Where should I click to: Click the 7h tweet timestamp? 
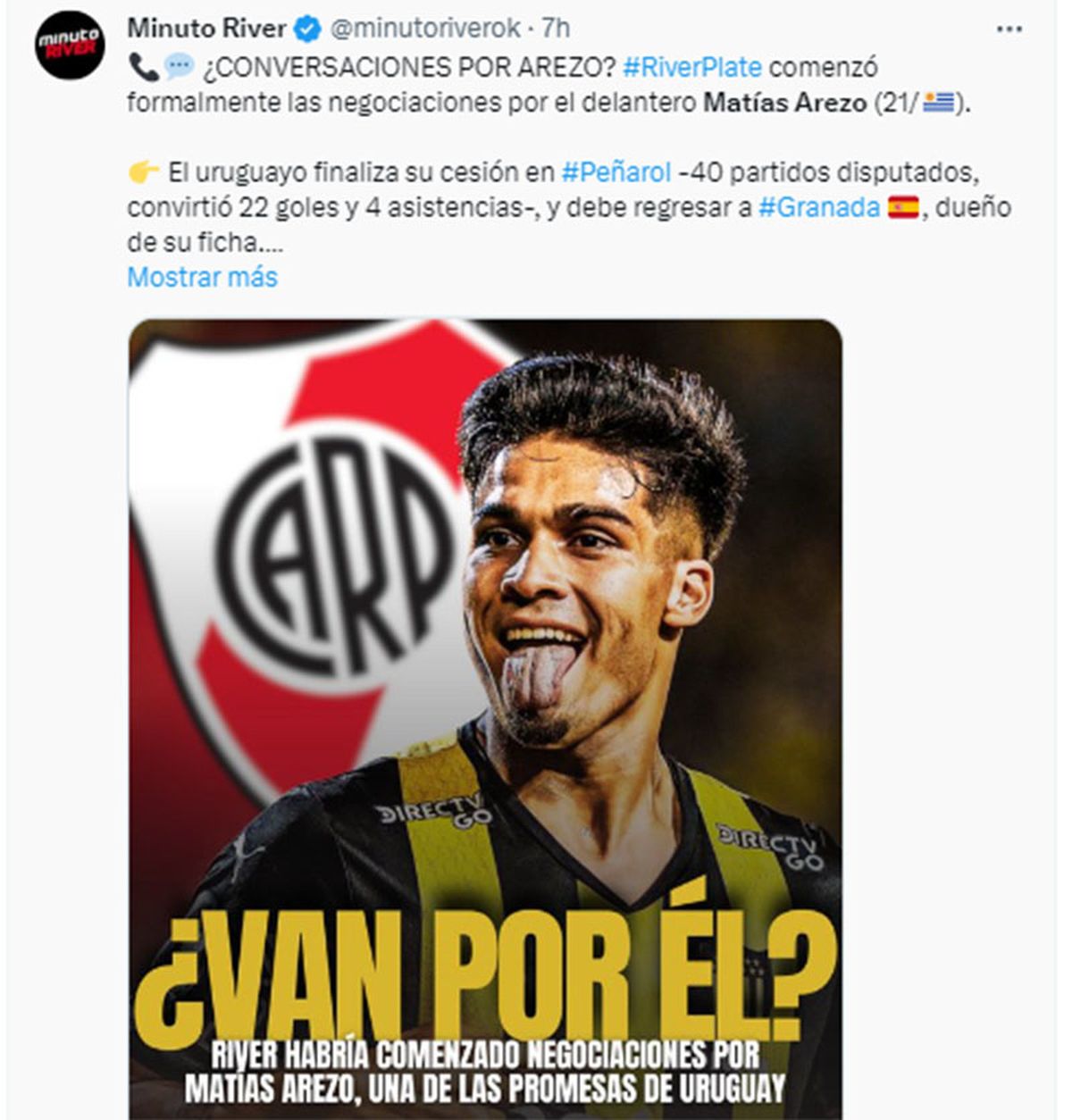(556, 29)
